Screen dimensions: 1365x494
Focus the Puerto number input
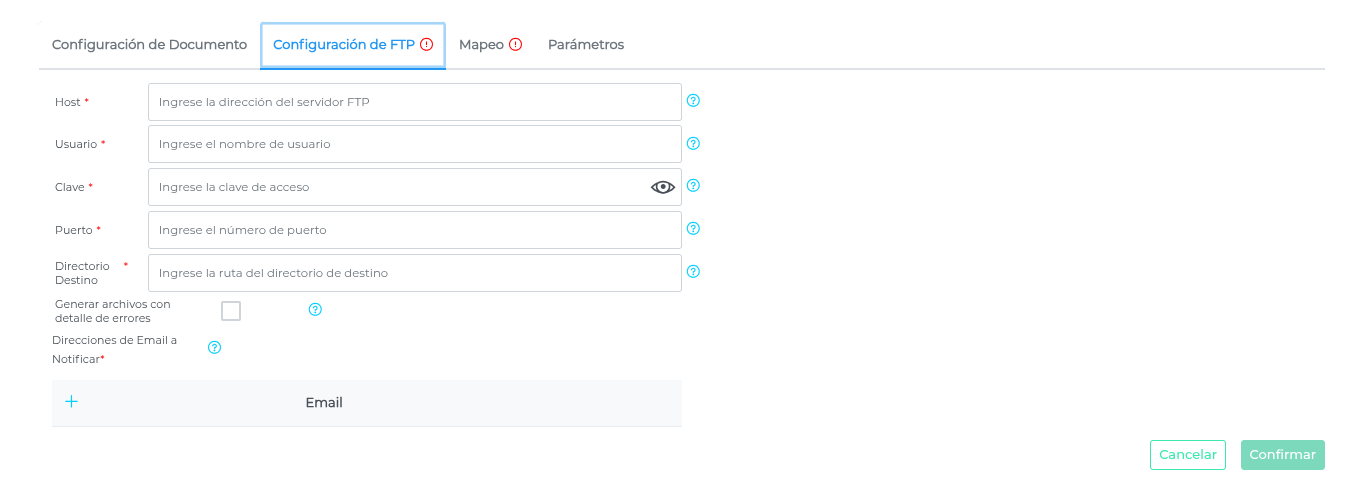pos(414,230)
